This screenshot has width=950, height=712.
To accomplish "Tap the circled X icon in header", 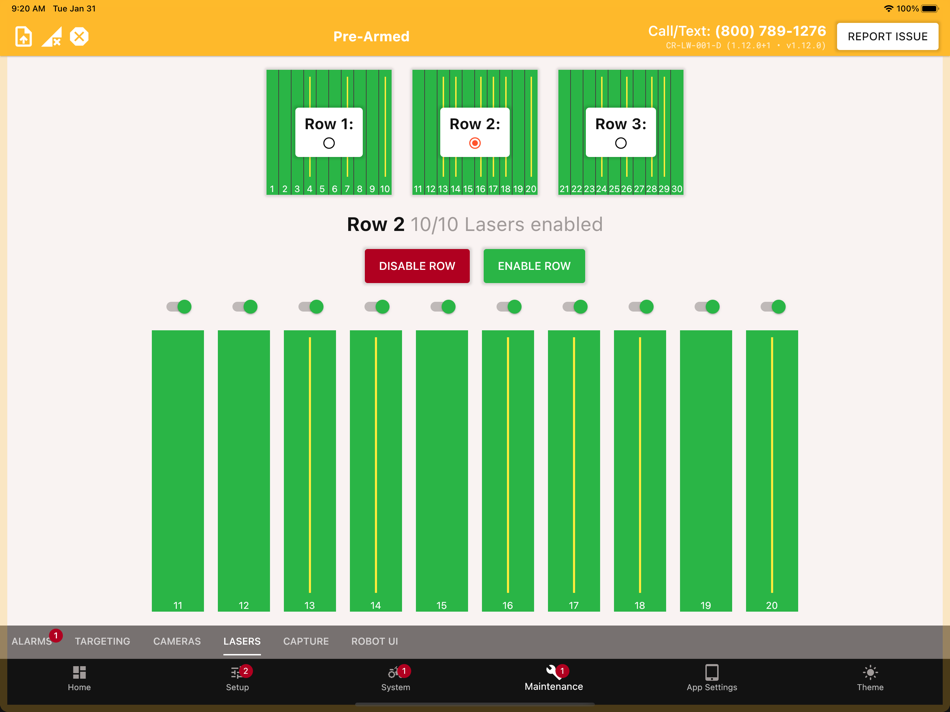I will (x=79, y=36).
